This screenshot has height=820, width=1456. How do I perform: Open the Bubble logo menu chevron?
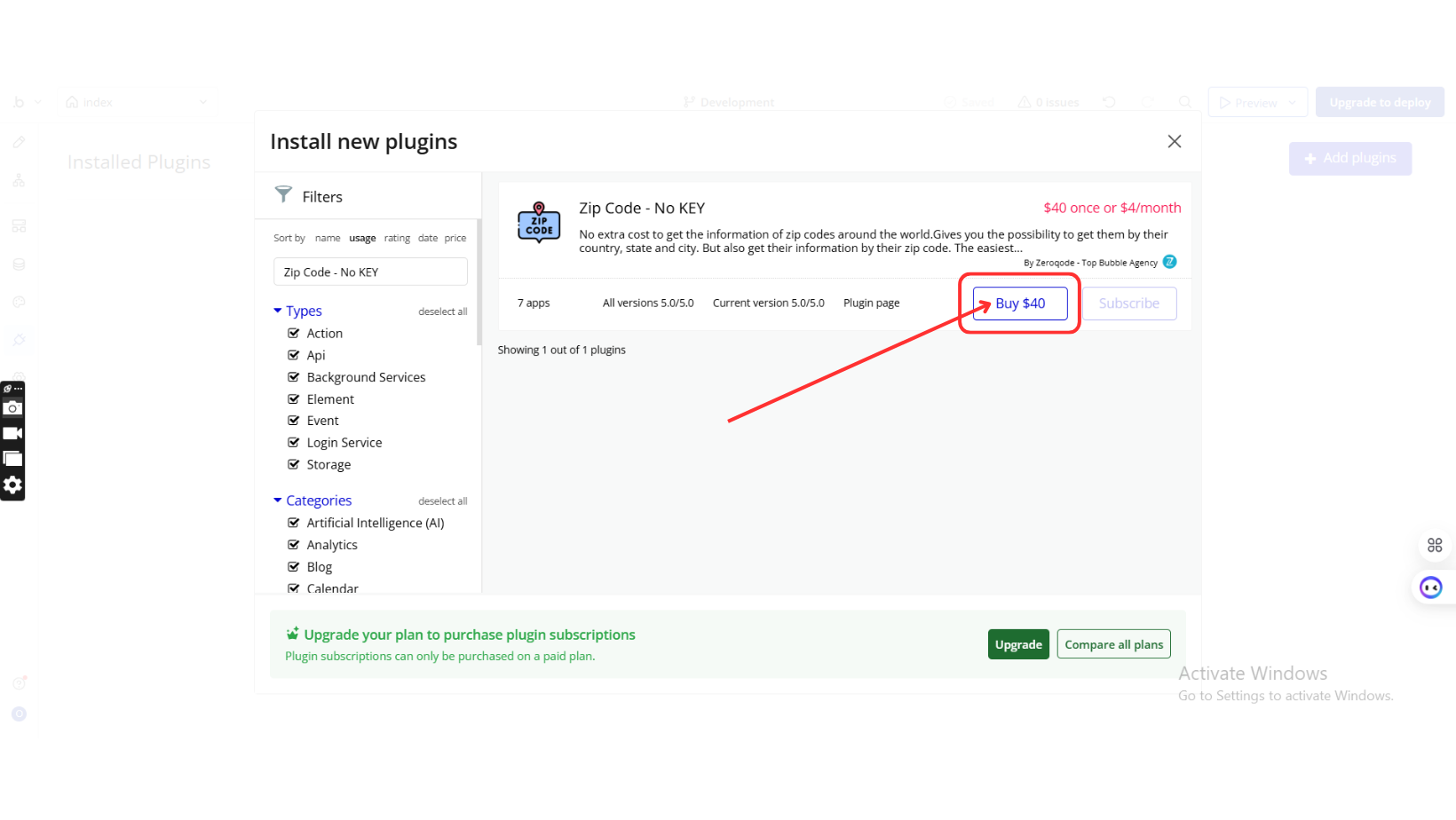click(x=37, y=102)
